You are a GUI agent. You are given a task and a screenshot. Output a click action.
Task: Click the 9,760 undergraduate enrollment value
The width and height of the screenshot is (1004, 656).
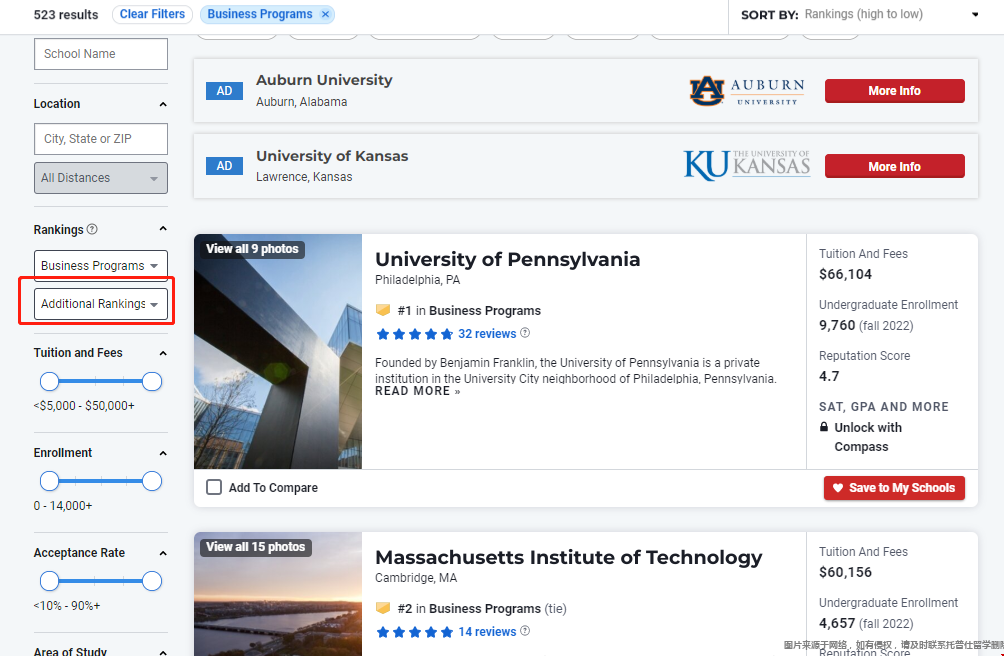[x=837, y=325]
